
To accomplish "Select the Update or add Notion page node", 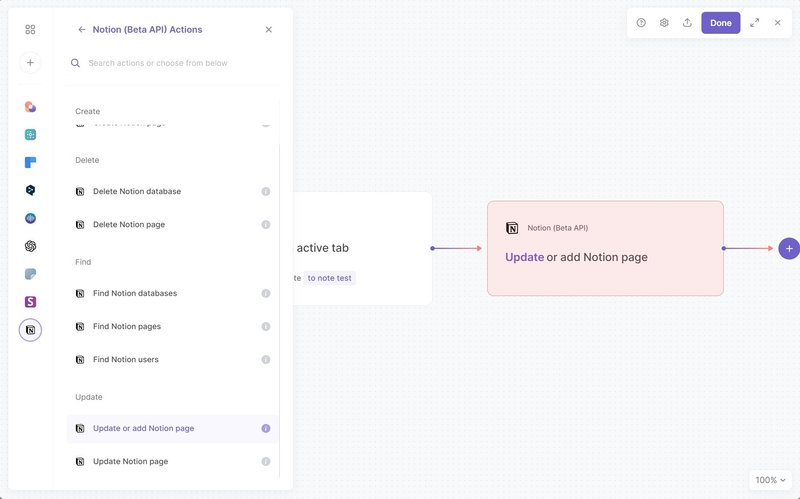I will pyautogui.click(x=605, y=248).
